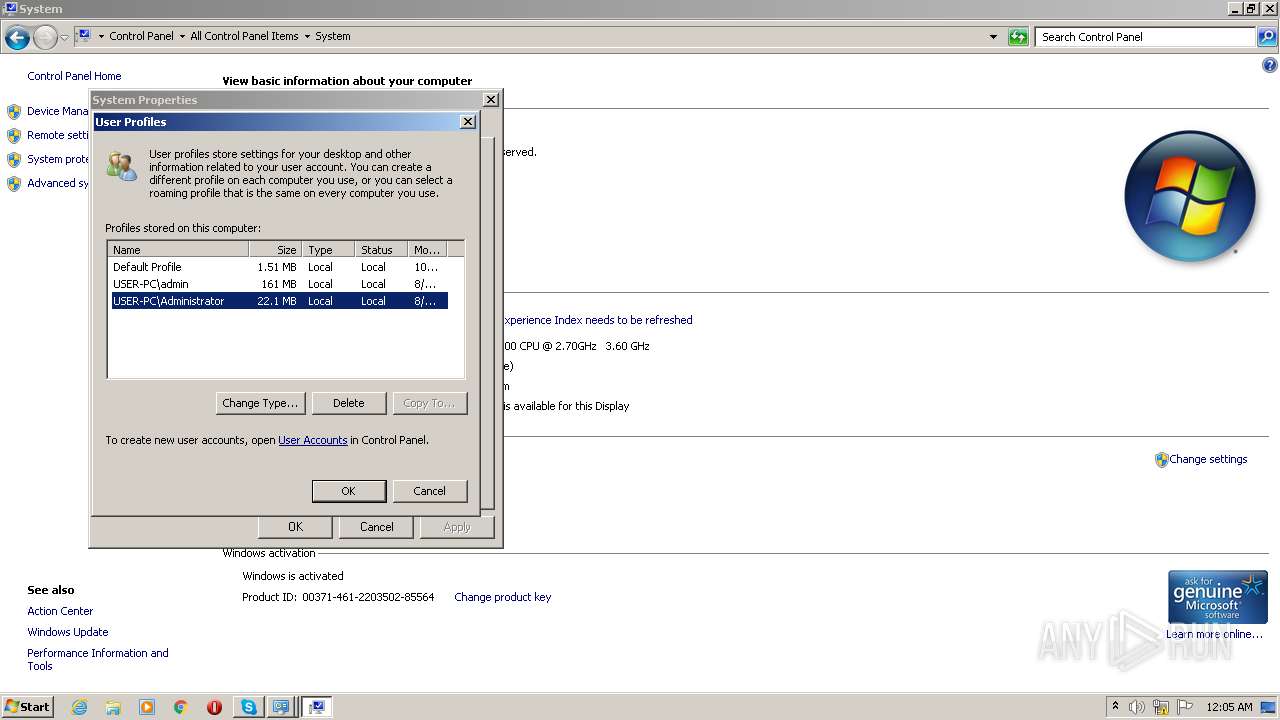
Task: Click the 12:05 AM clock
Action: tap(1229, 707)
